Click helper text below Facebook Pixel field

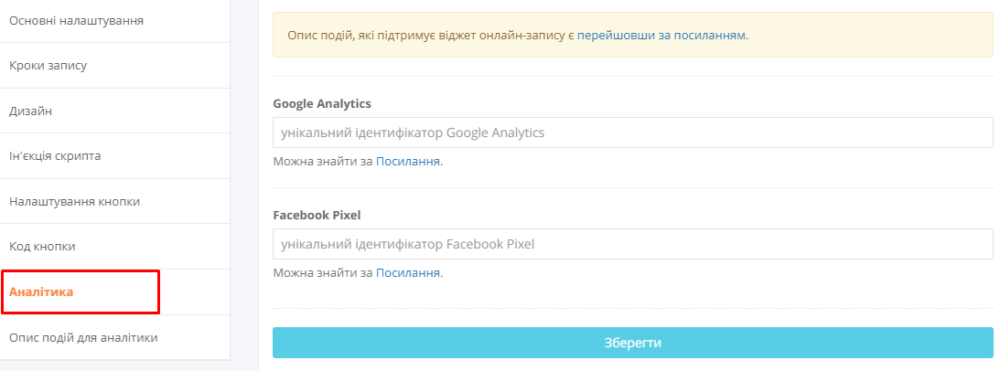[x=358, y=273]
